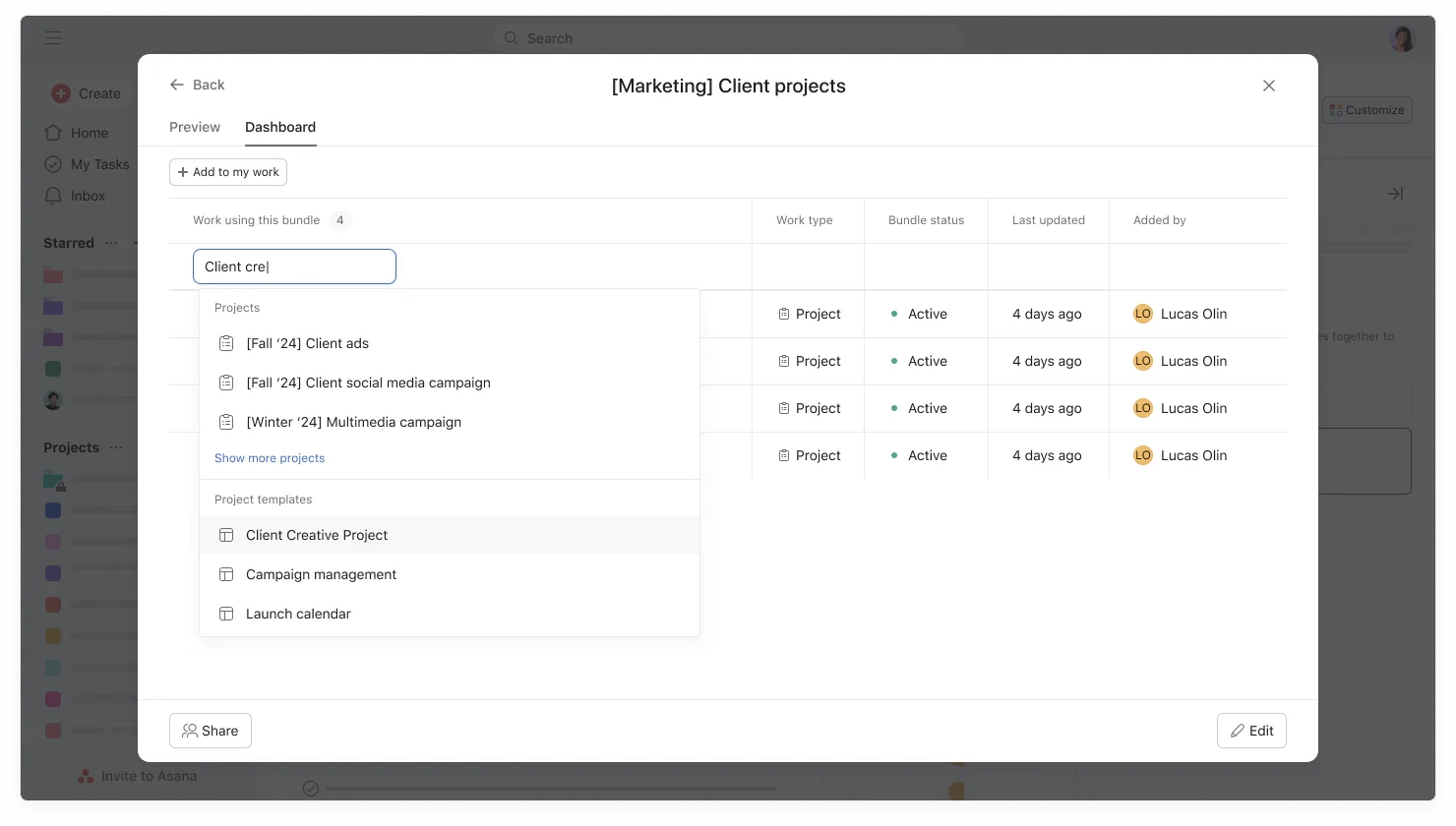The image size is (1456, 826).
Task: Click the green Active status dot in last row
Action: tap(894, 455)
